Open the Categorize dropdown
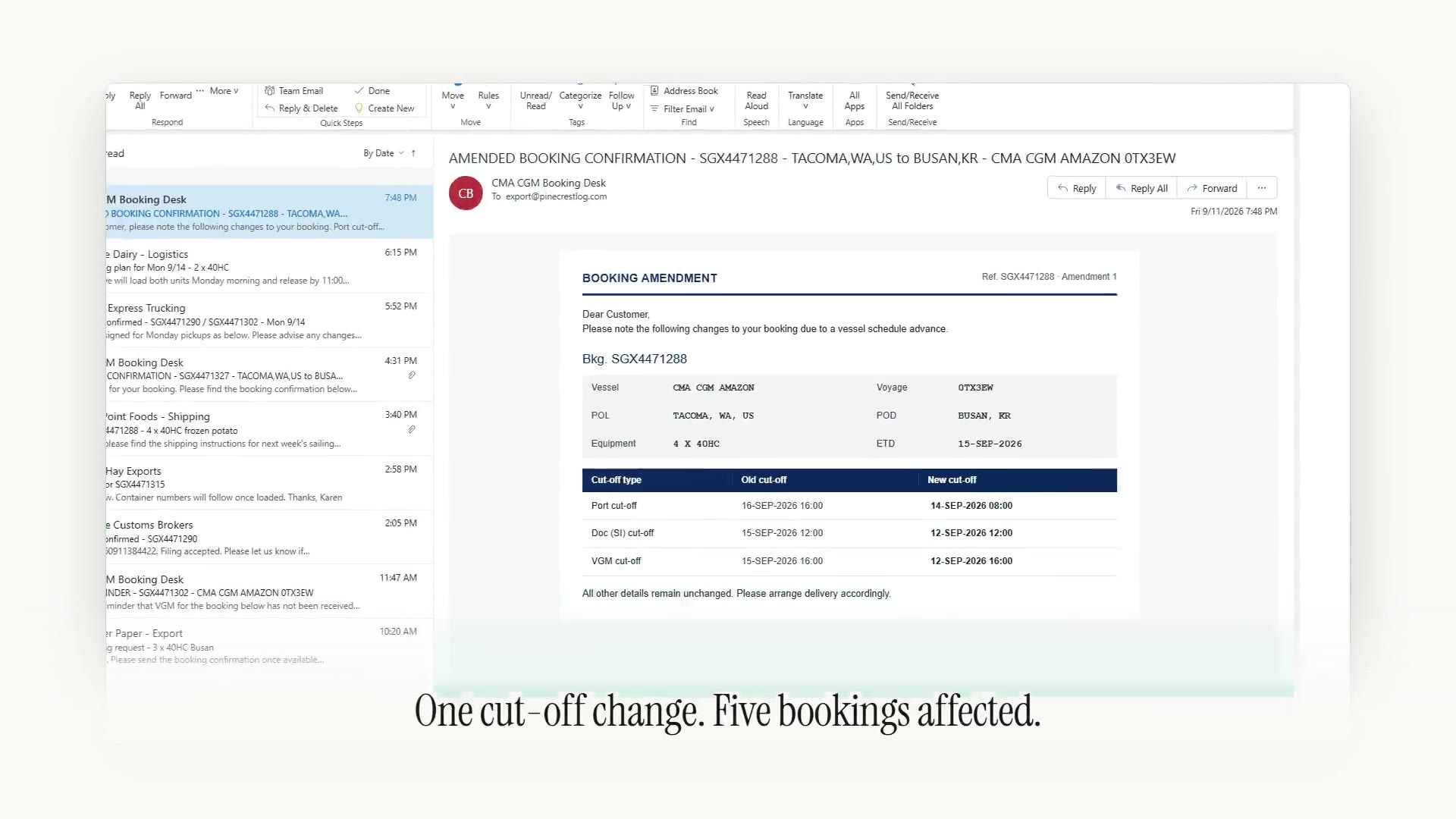 pos(580,100)
